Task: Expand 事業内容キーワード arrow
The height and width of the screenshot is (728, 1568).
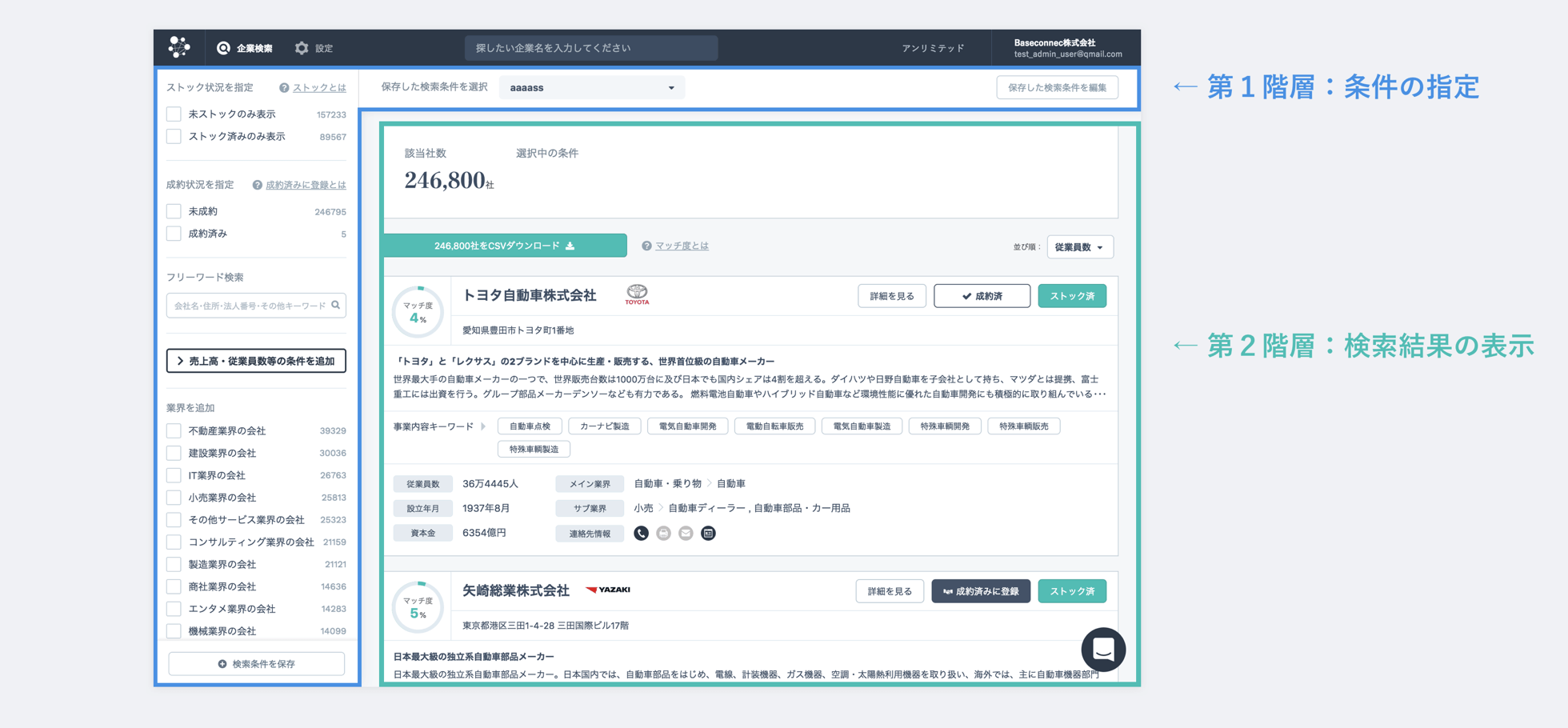Action: point(483,426)
